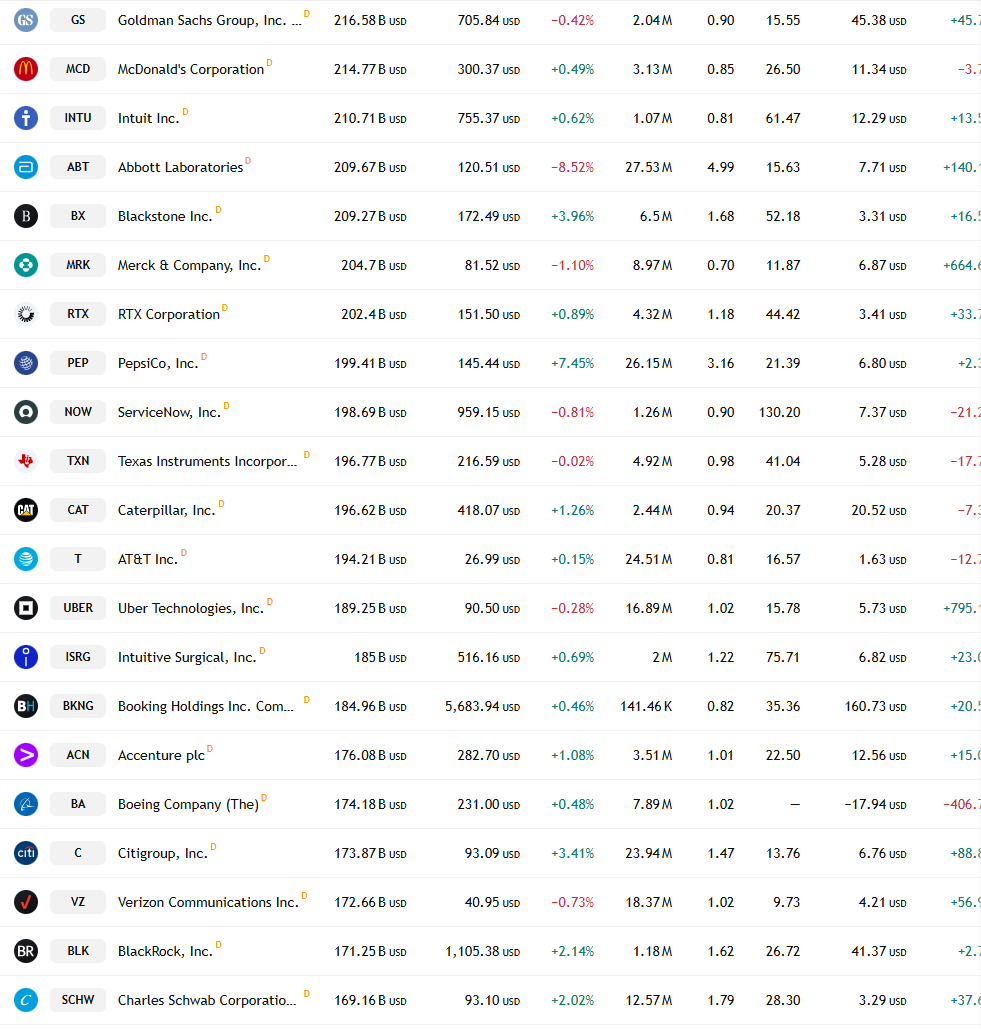Click the Blackstone logo icon

point(26,216)
